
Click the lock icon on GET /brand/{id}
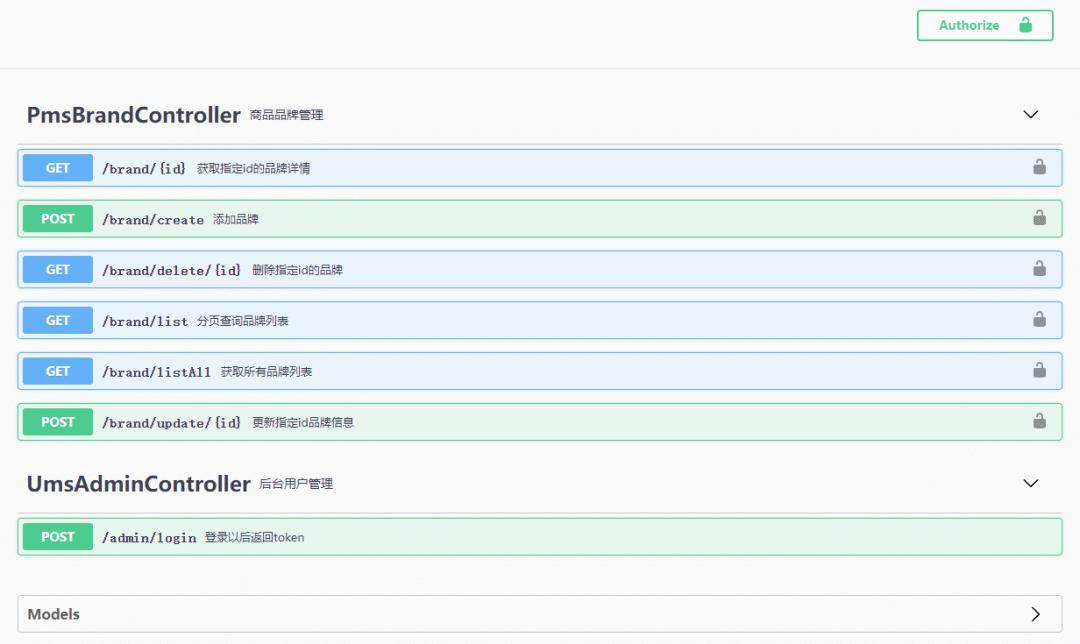click(1039, 167)
